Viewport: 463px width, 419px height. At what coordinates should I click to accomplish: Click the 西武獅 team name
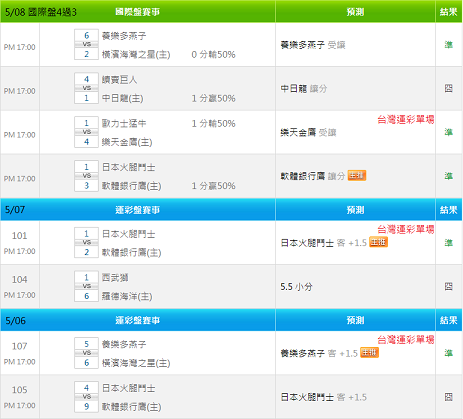(x=115, y=278)
